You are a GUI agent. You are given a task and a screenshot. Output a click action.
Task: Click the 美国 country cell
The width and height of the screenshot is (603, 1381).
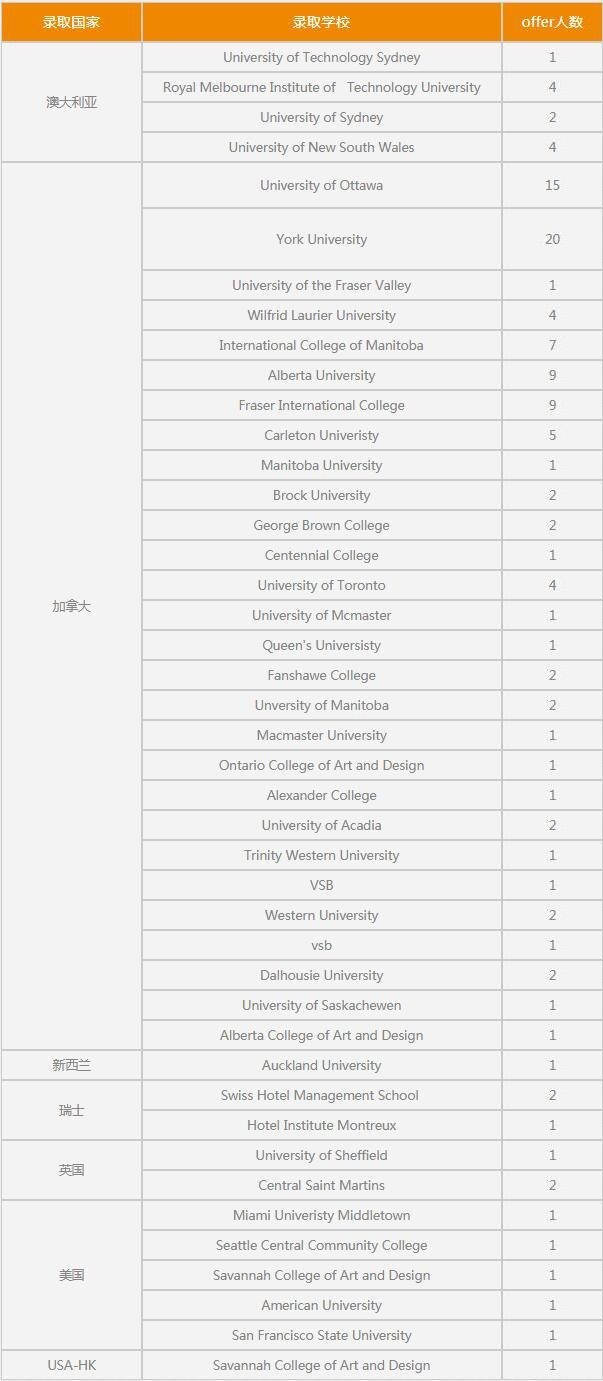[71, 1275]
